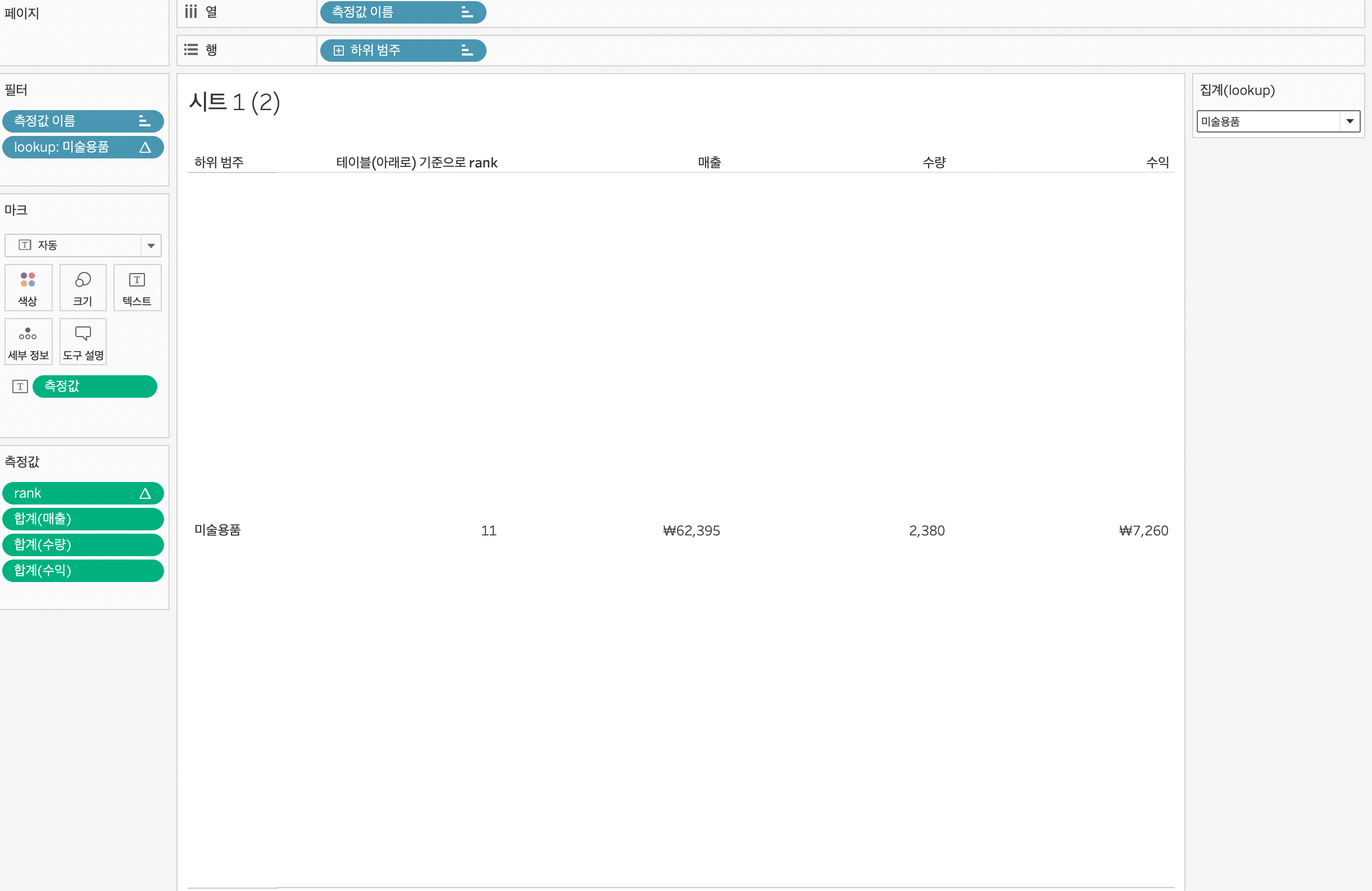
Task: Select the 합계(매출) measure pill
Action: (x=83, y=519)
